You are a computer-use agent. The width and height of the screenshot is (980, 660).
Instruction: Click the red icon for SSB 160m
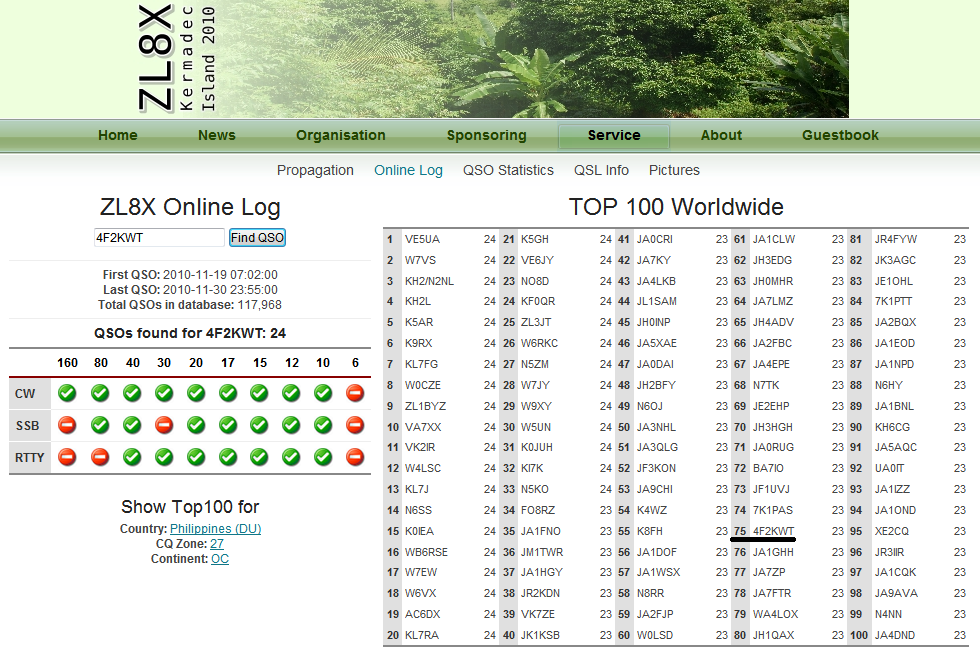tap(67, 425)
